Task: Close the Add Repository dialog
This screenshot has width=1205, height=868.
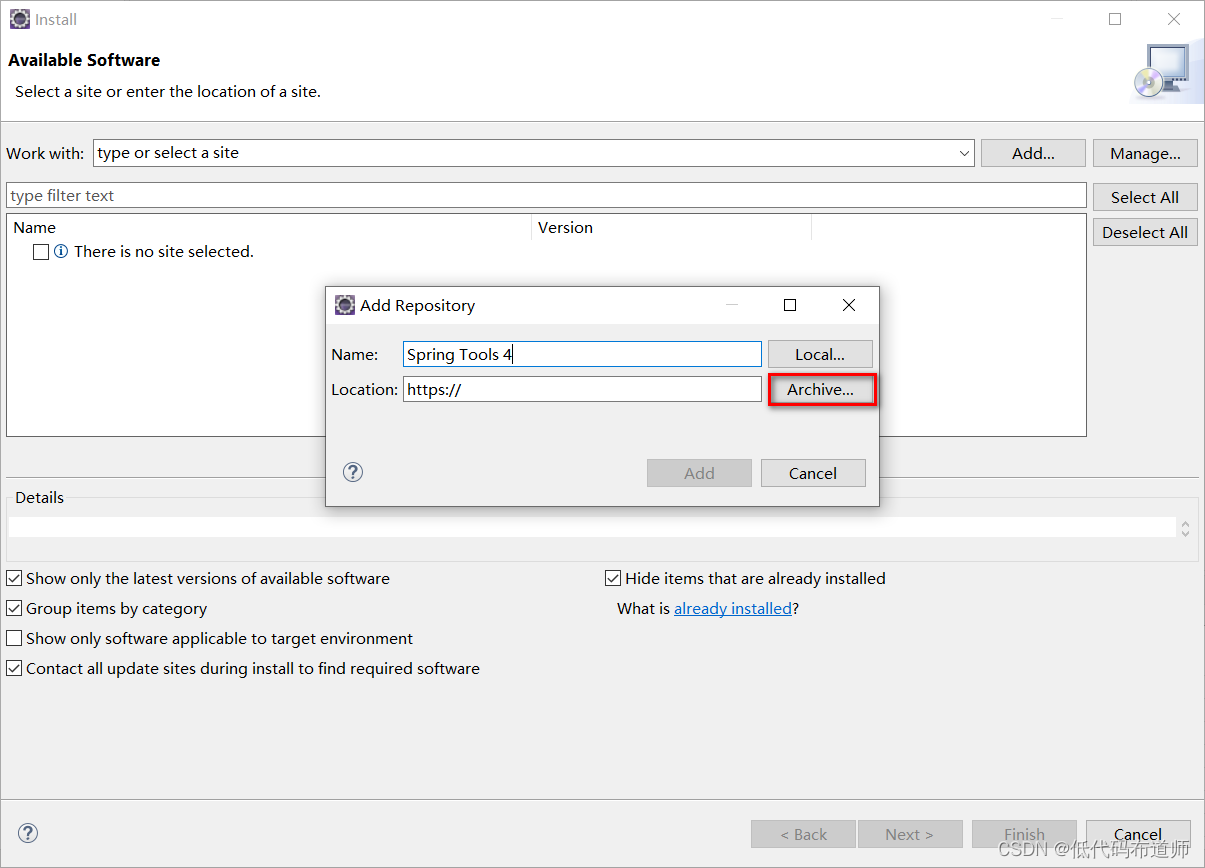Action: pyautogui.click(x=849, y=305)
